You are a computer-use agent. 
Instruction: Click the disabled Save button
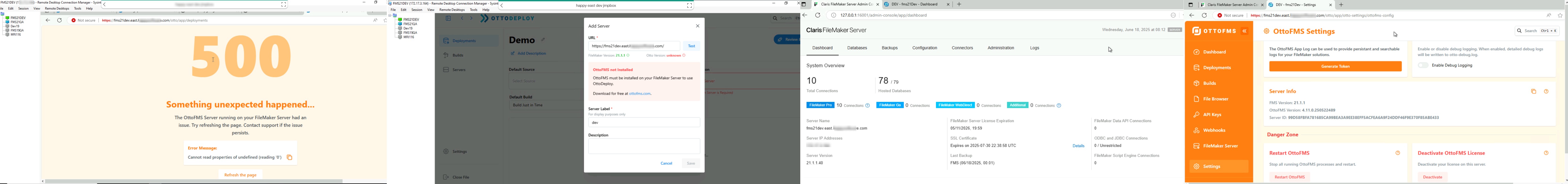pyautogui.click(x=691, y=163)
